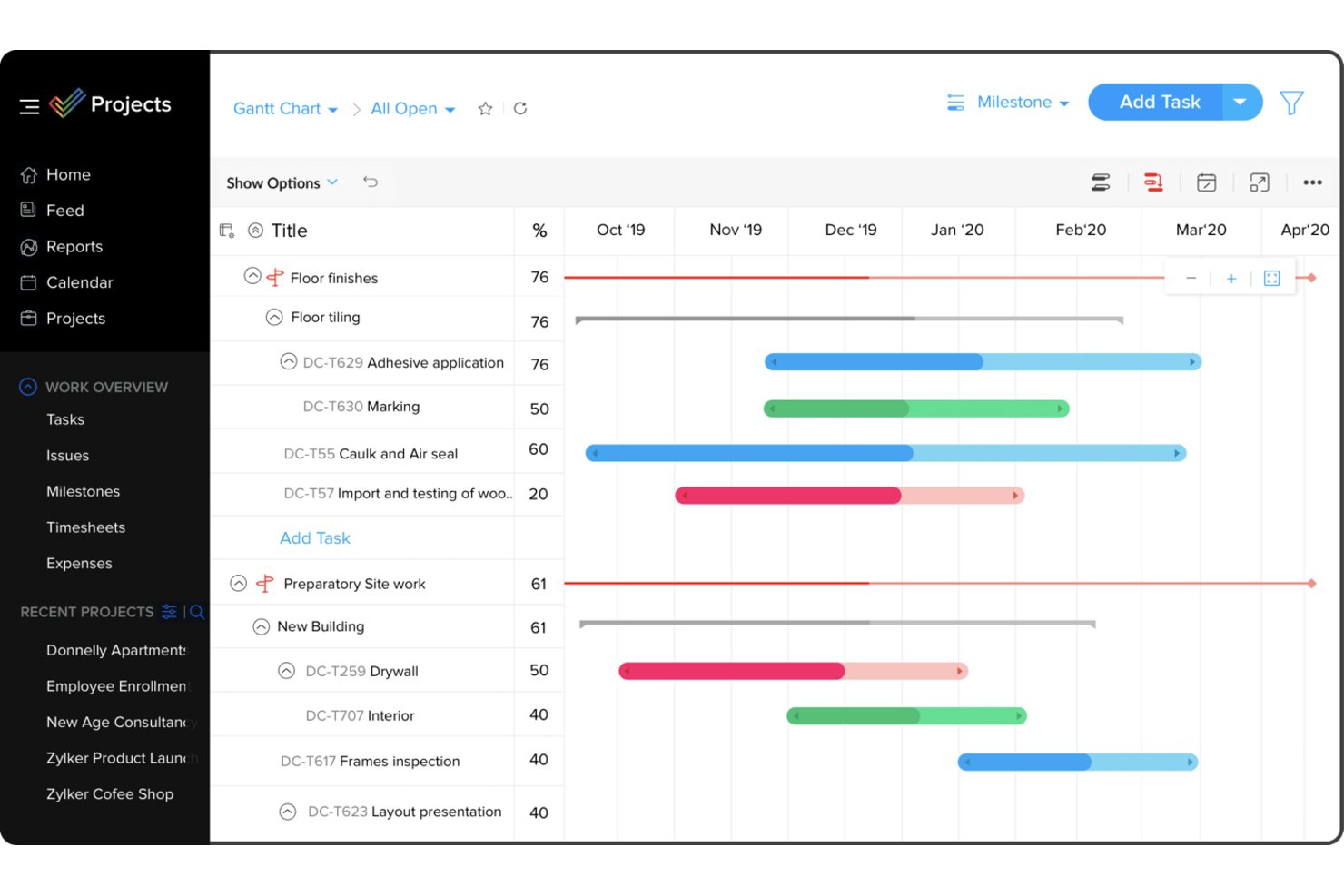Viewport: 1344px width, 896px height.
Task: Expand chart to full screen icon
Action: coord(1260,182)
